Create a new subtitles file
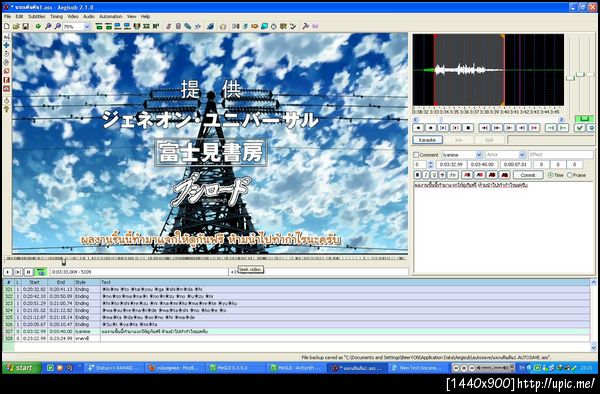This screenshot has width=600, height=394. click(x=7, y=26)
